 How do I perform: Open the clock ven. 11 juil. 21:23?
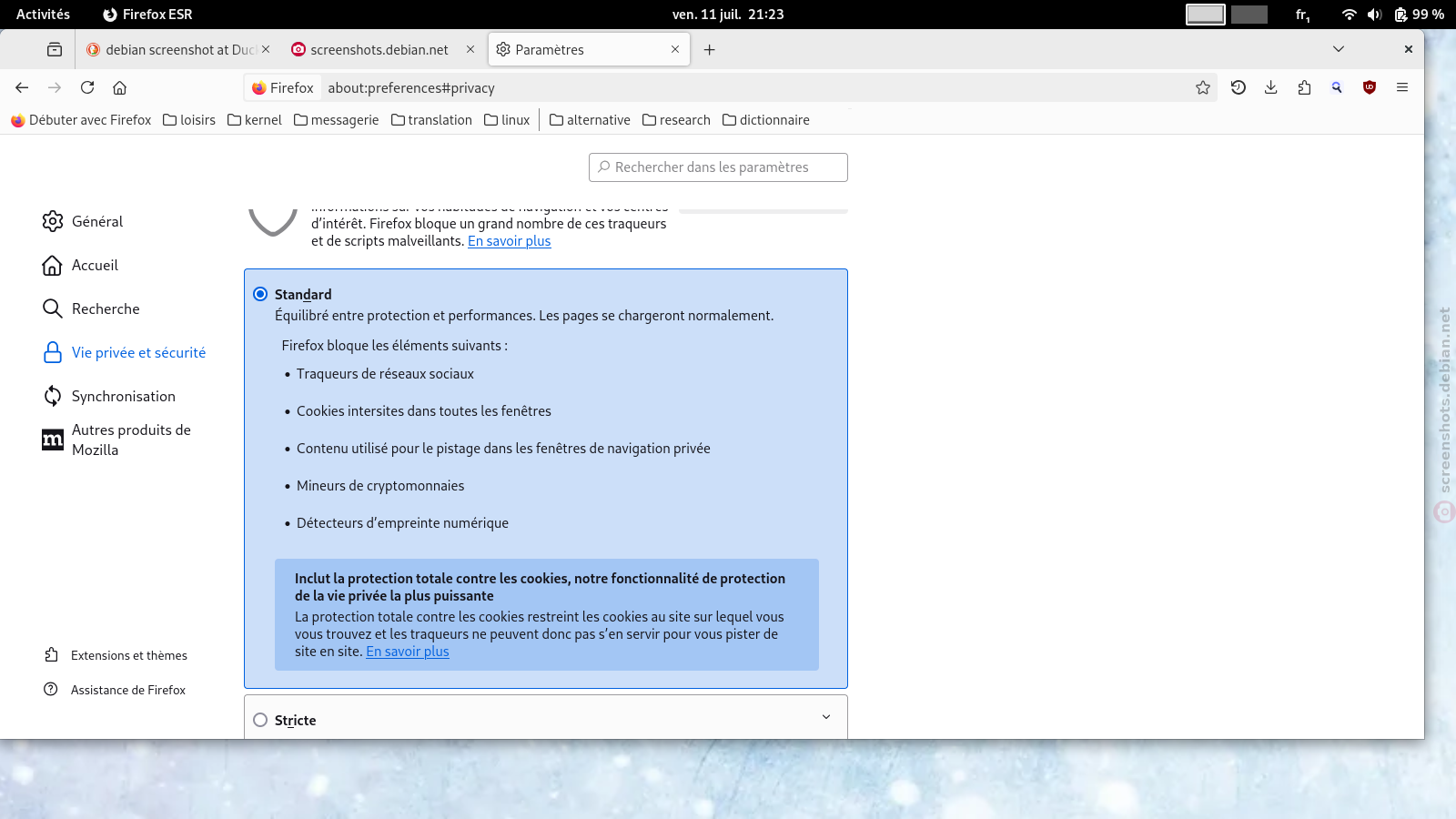click(728, 15)
